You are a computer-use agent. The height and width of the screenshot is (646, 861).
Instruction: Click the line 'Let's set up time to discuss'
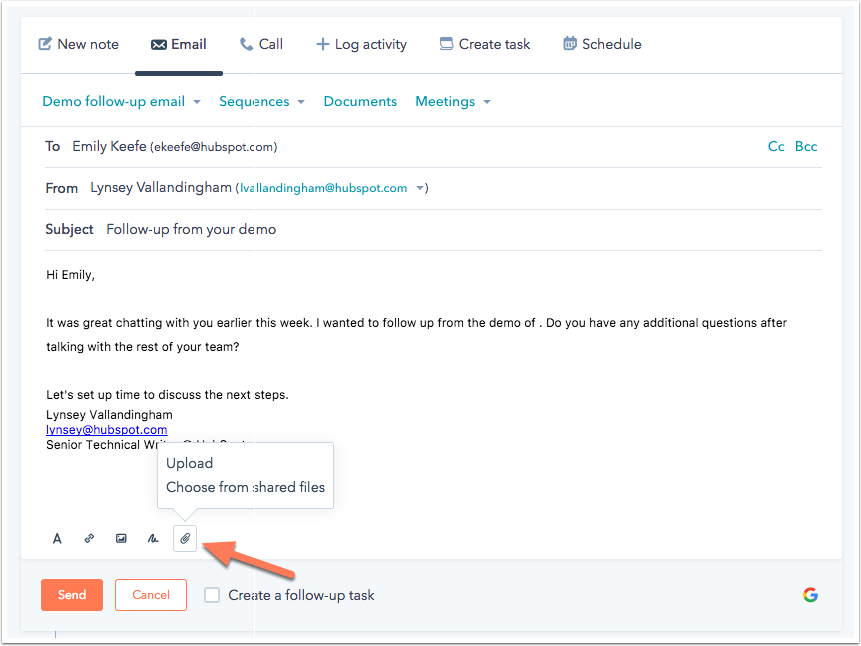click(167, 394)
